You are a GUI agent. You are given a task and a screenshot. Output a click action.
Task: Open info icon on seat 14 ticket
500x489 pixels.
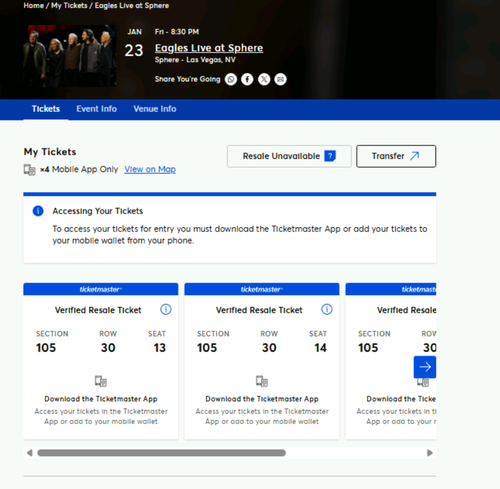pos(327,310)
